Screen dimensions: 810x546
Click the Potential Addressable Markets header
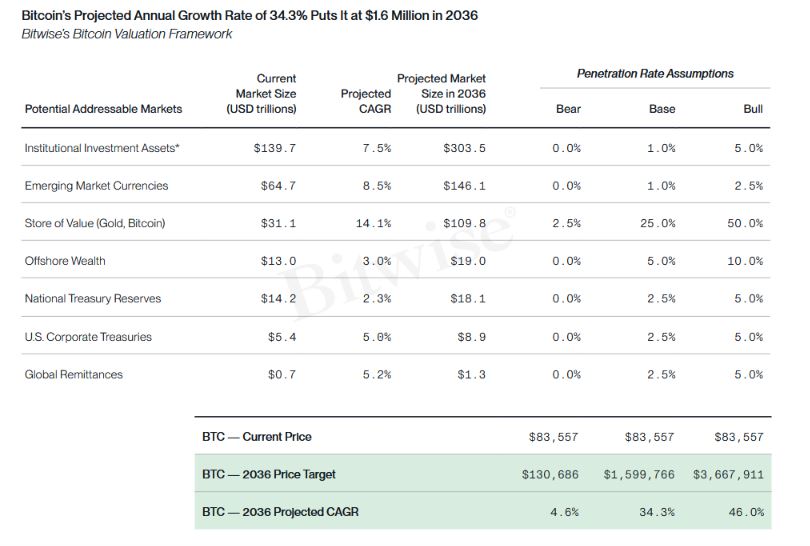tap(103, 109)
